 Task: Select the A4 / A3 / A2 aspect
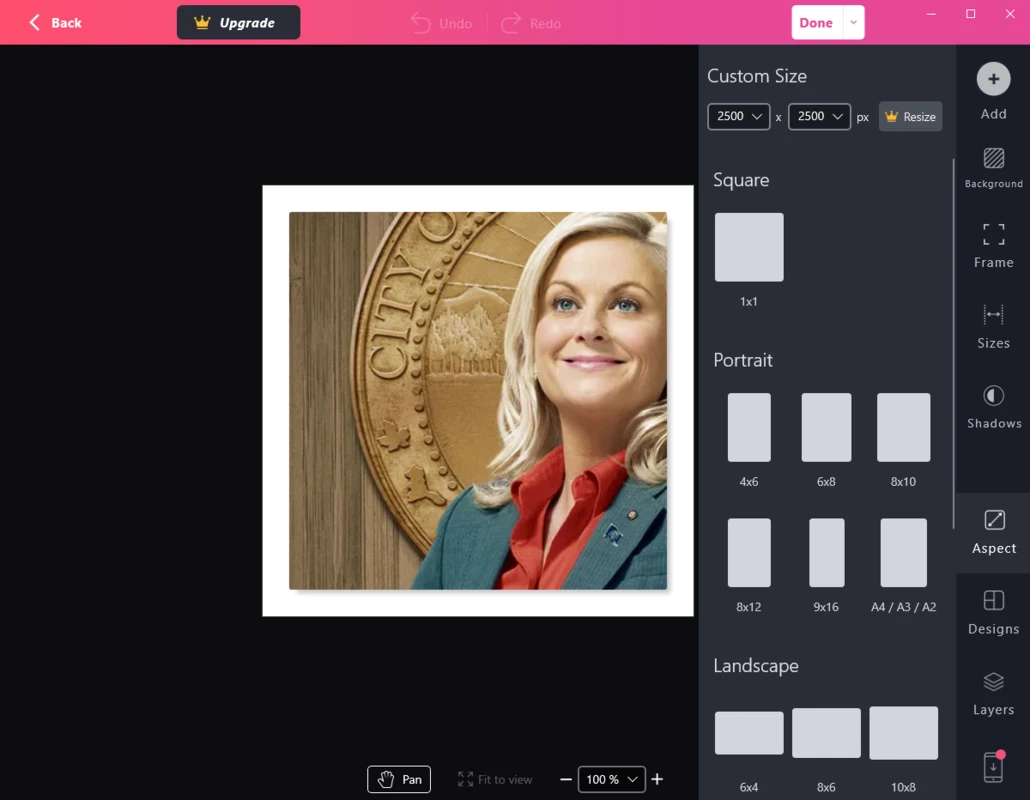tap(903, 552)
